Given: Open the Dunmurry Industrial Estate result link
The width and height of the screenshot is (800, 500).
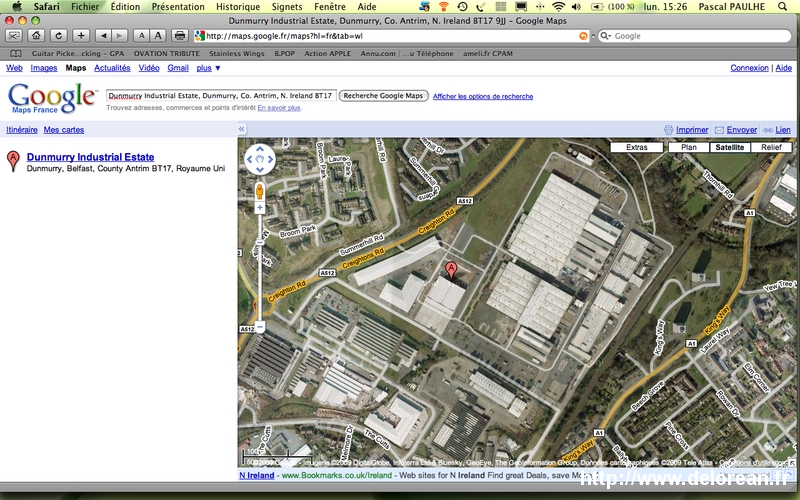Looking at the screenshot, I should coord(90,157).
